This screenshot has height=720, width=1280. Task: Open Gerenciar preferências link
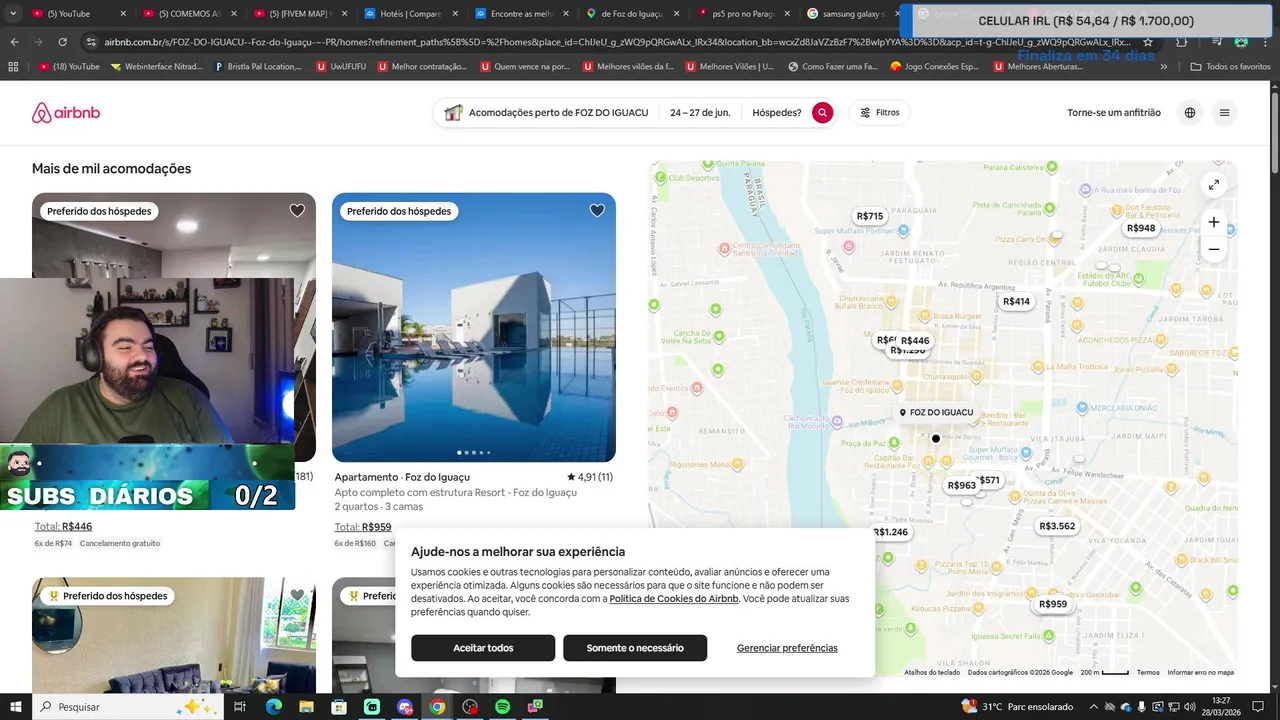coord(787,648)
